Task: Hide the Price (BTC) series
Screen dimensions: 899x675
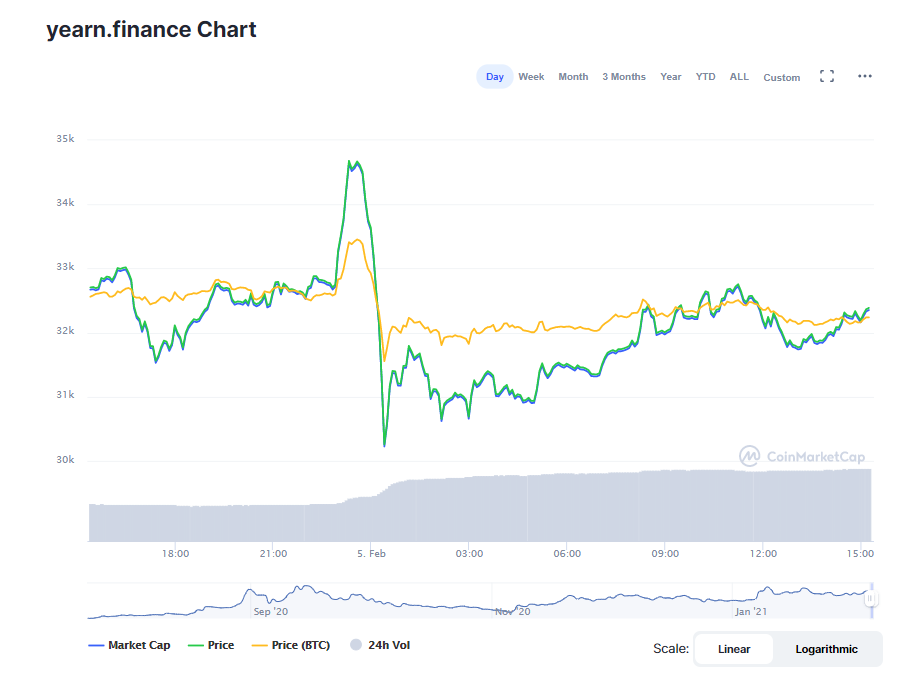Action: coord(290,645)
